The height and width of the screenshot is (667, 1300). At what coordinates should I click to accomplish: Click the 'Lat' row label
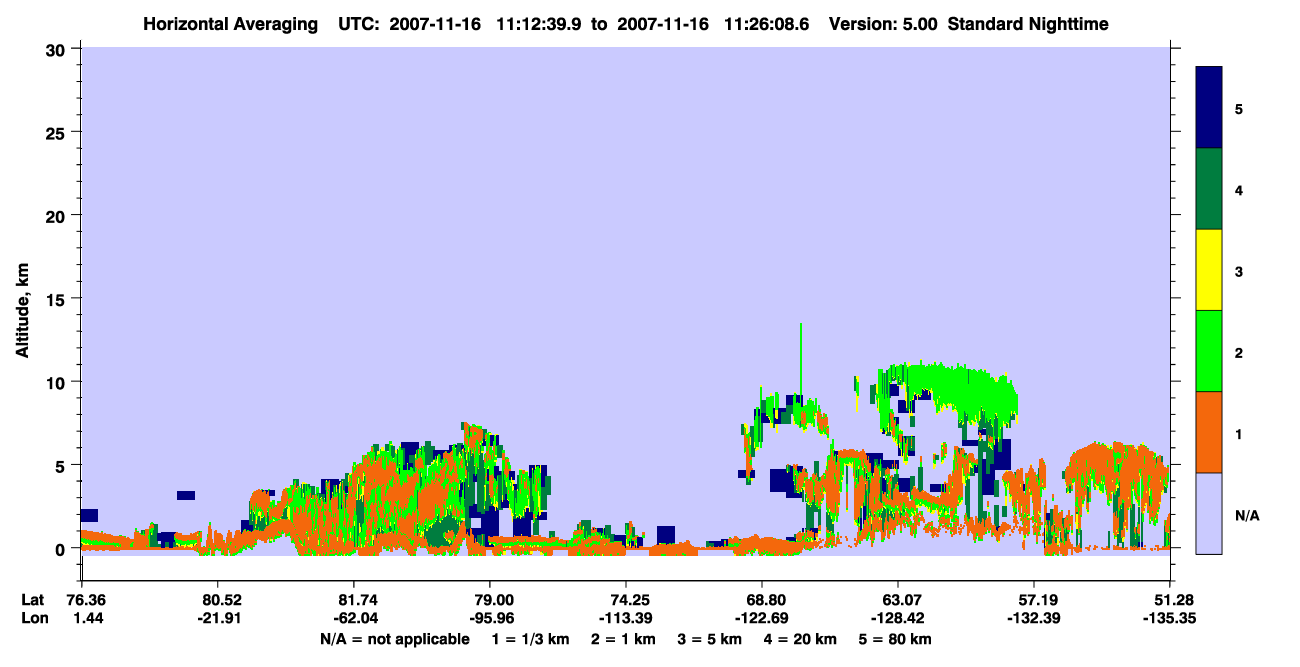point(32,600)
